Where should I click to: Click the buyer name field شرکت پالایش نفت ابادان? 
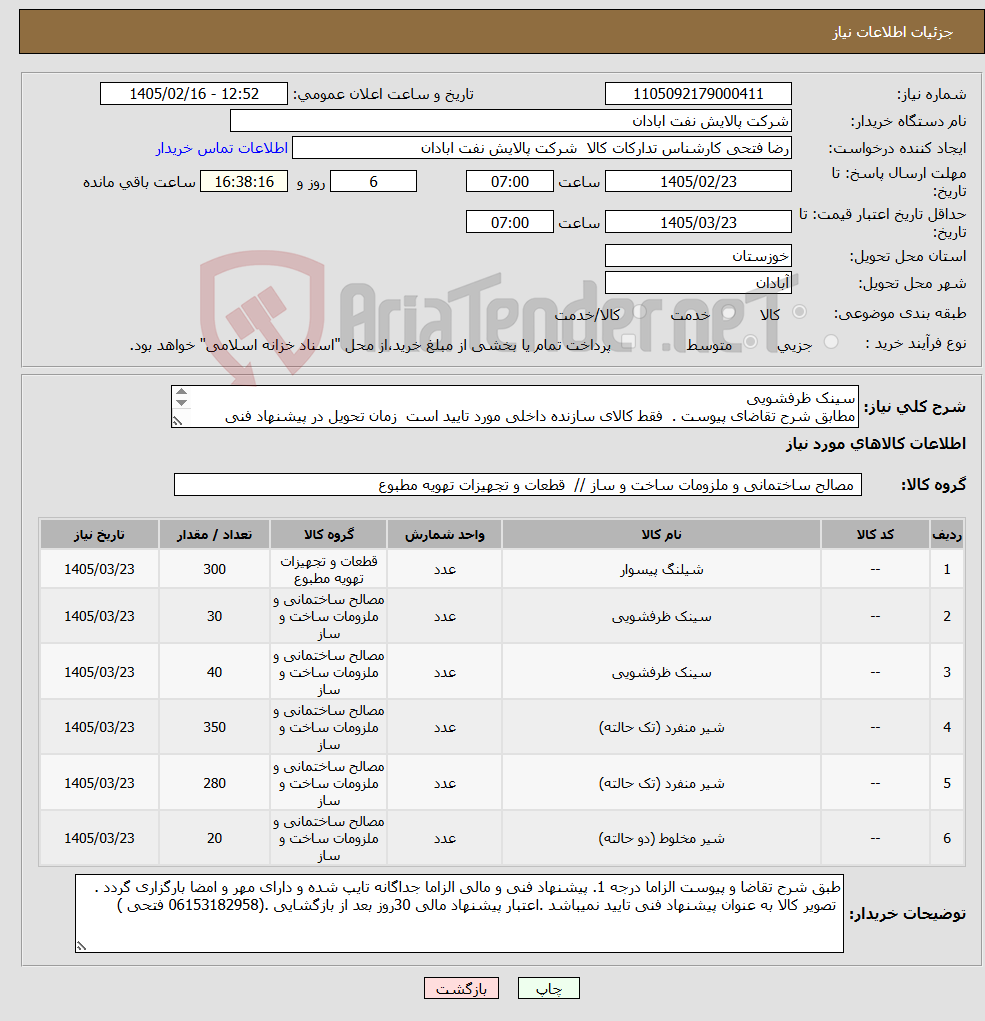click(510, 121)
